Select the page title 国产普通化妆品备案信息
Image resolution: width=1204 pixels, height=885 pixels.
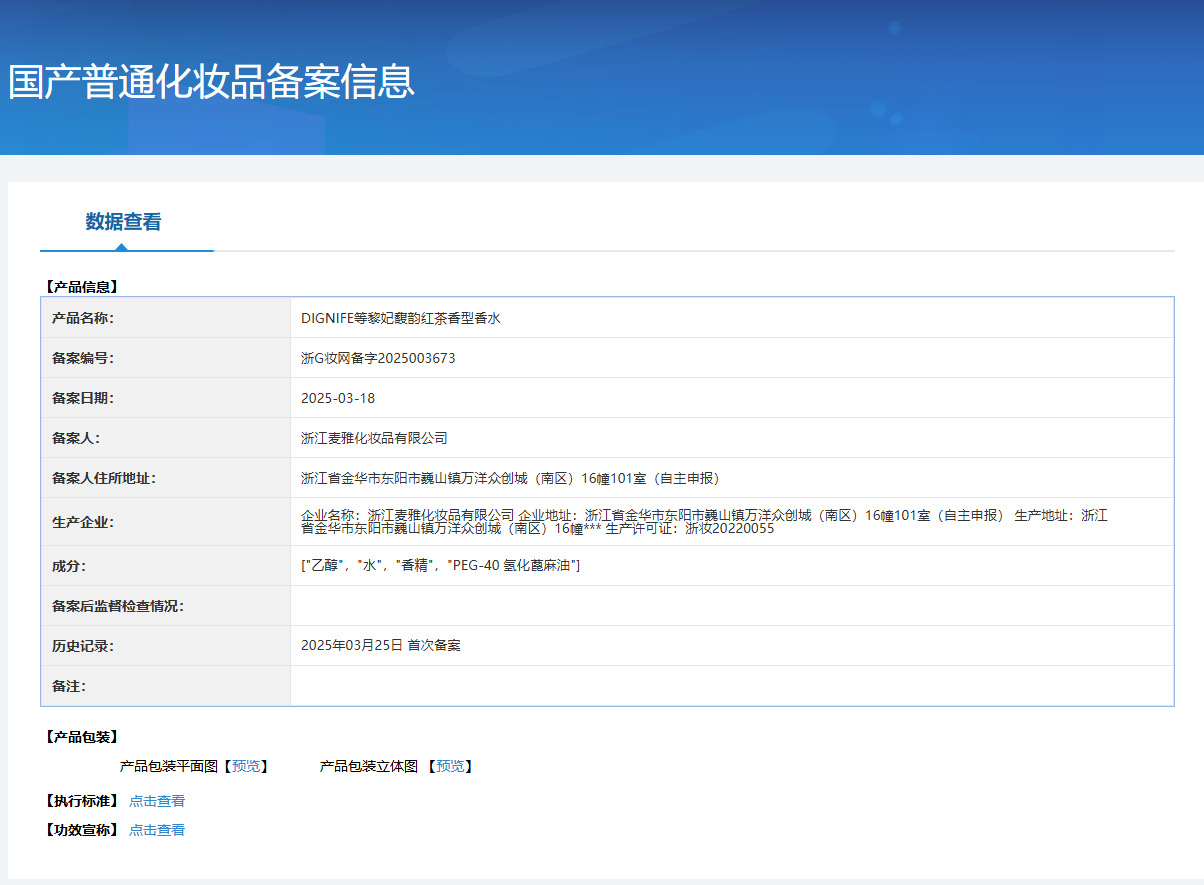[211, 81]
